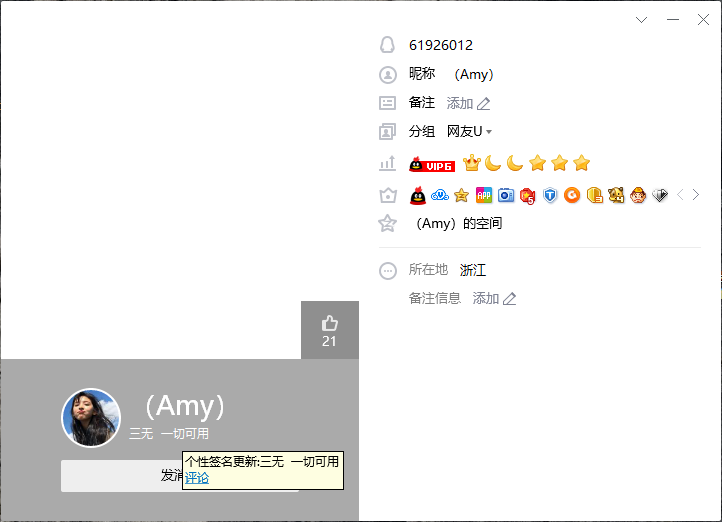Screen dimensions: 722x522
Task: Click the orange circle G badge
Action: pos(572,196)
